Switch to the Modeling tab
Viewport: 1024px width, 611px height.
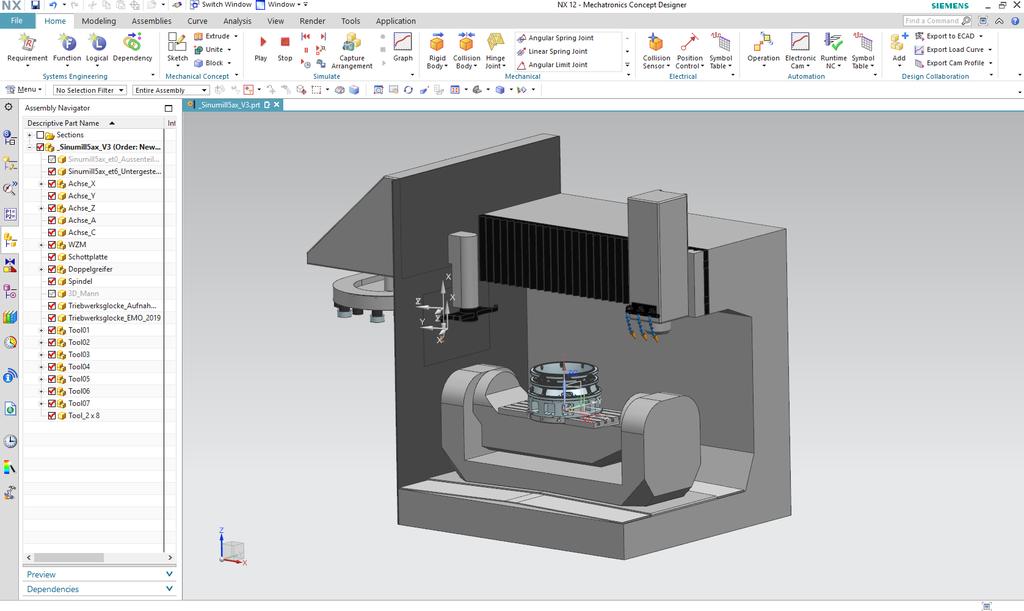(x=99, y=21)
